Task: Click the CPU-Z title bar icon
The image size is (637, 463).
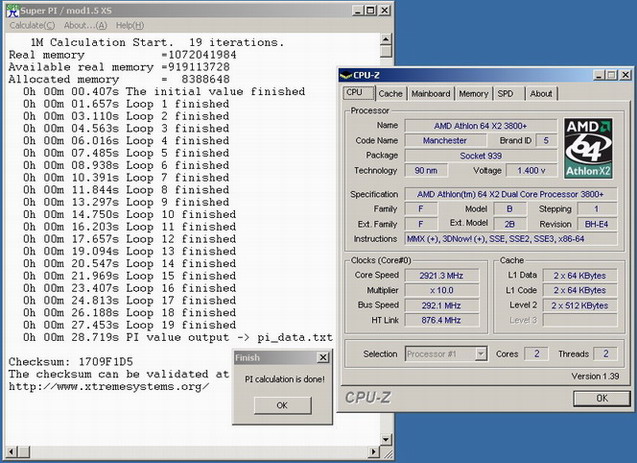Action: (x=347, y=75)
